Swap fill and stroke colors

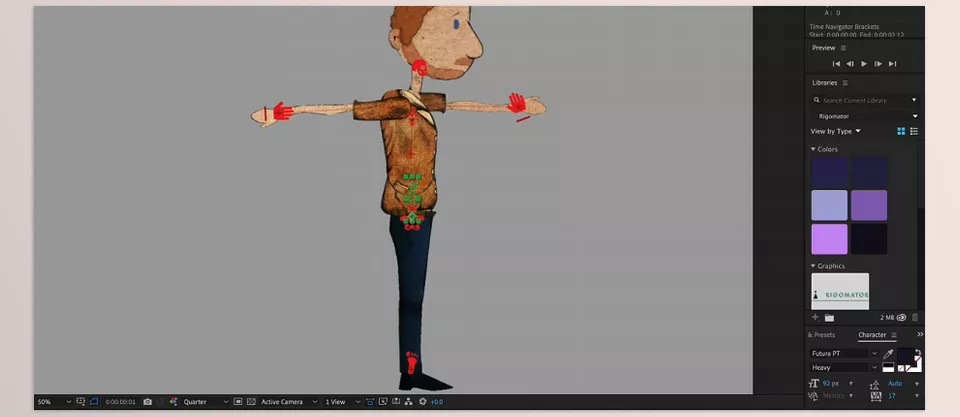click(918, 353)
